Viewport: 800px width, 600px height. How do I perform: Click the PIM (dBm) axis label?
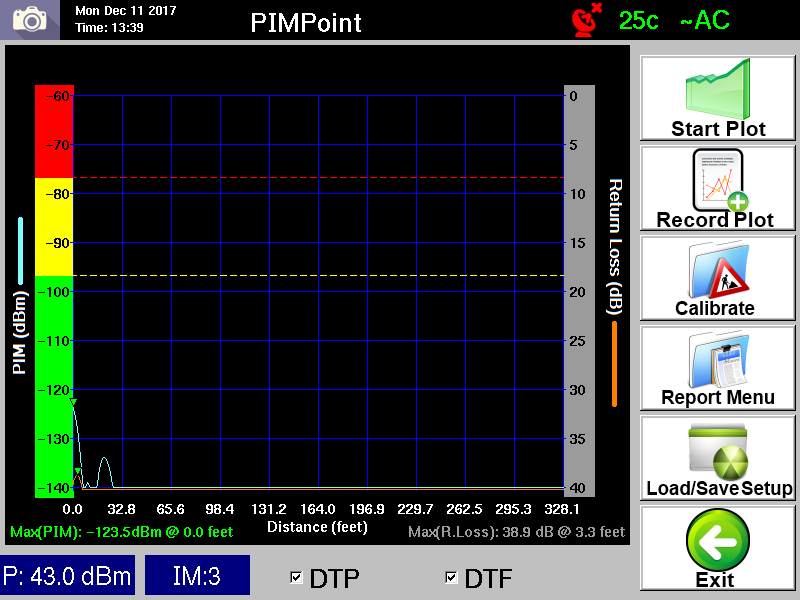(x=19, y=332)
